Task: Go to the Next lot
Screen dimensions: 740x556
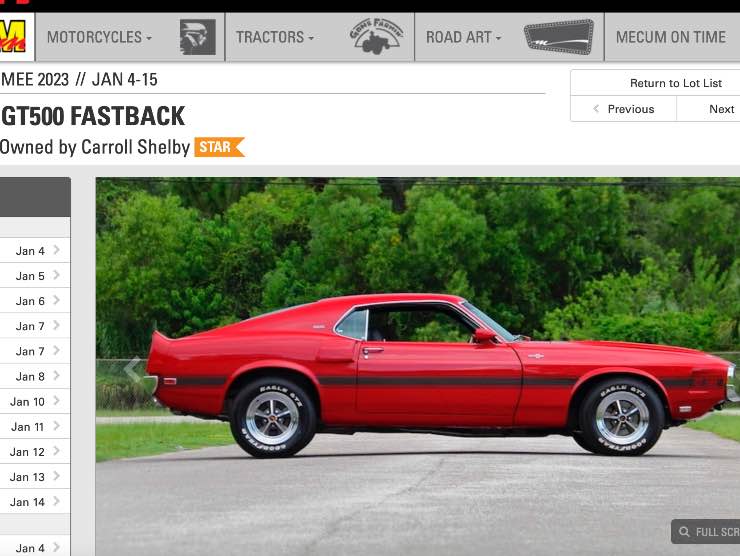Action: pyautogui.click(x=721, y=109)
